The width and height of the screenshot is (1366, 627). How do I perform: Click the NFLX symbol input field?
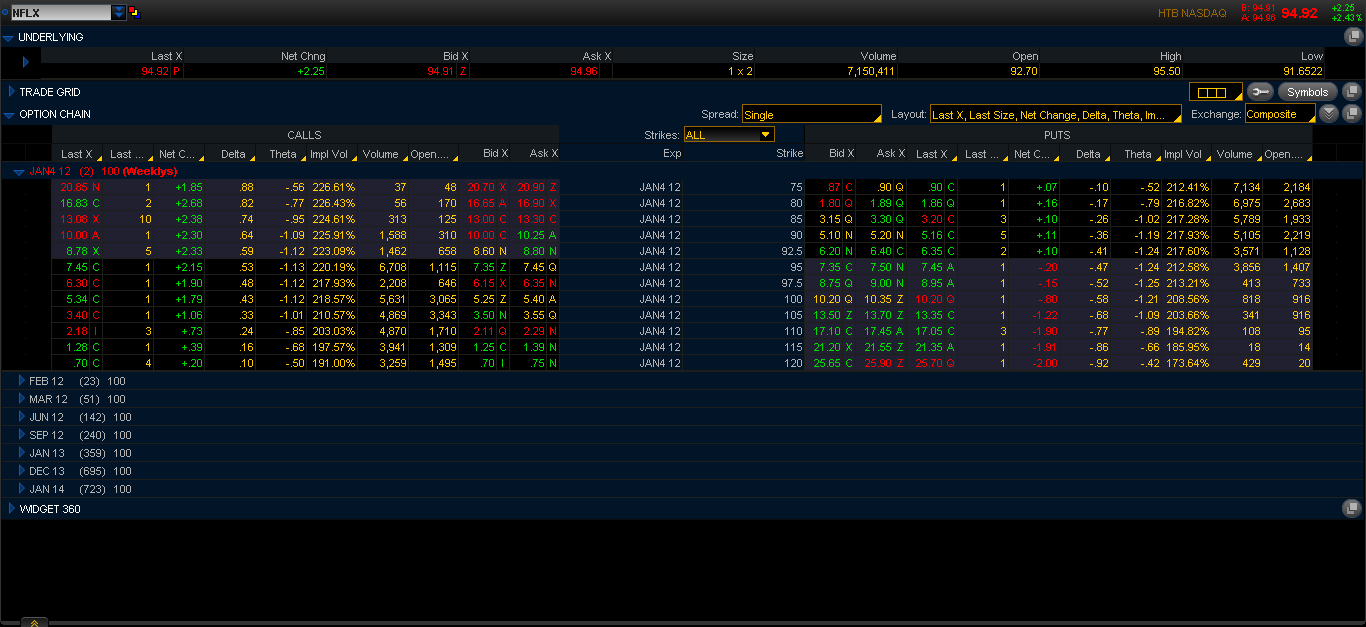[60, 13]
